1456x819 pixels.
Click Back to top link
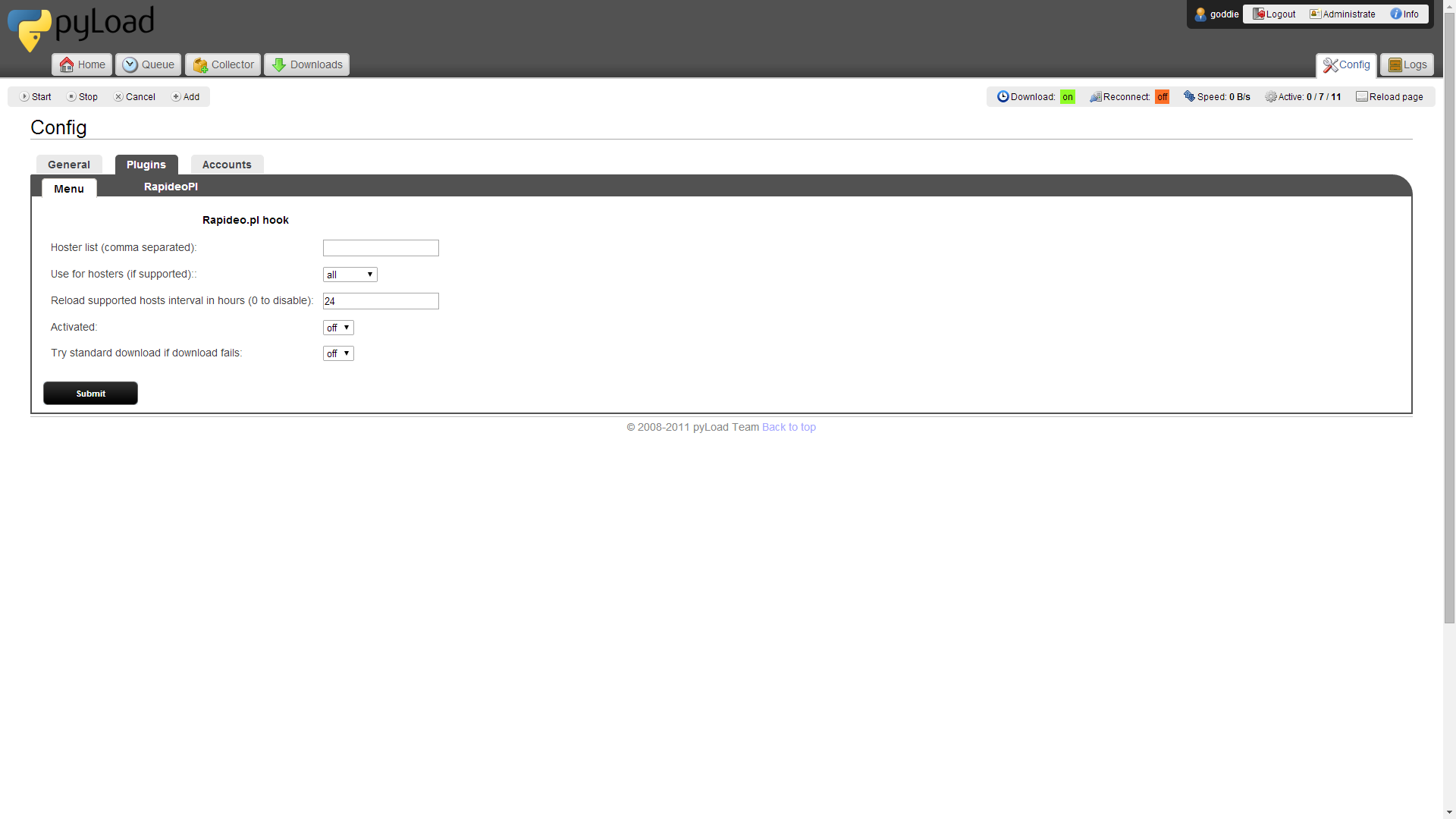tap(789, 427)
